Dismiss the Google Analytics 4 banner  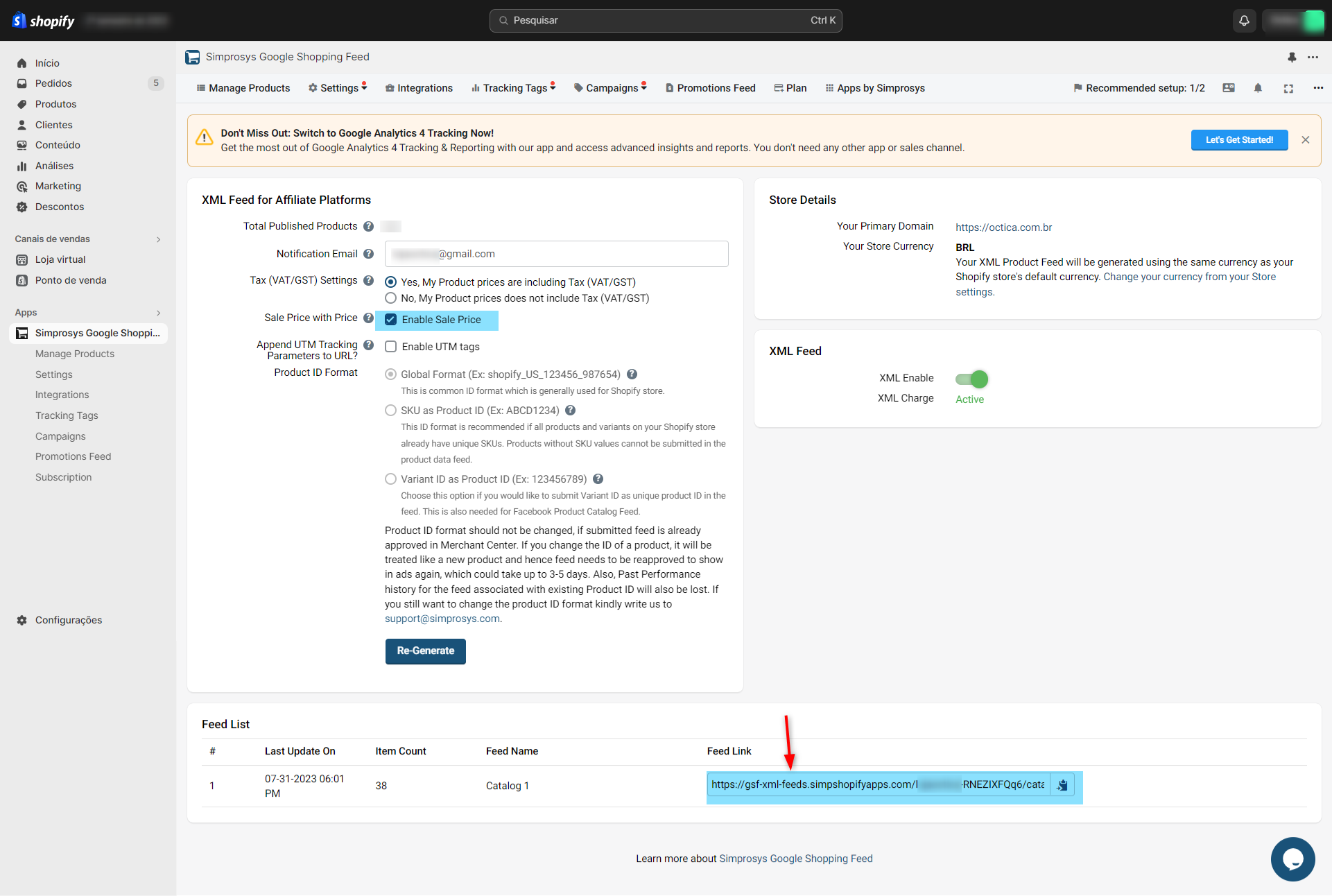coord(1305,140)
